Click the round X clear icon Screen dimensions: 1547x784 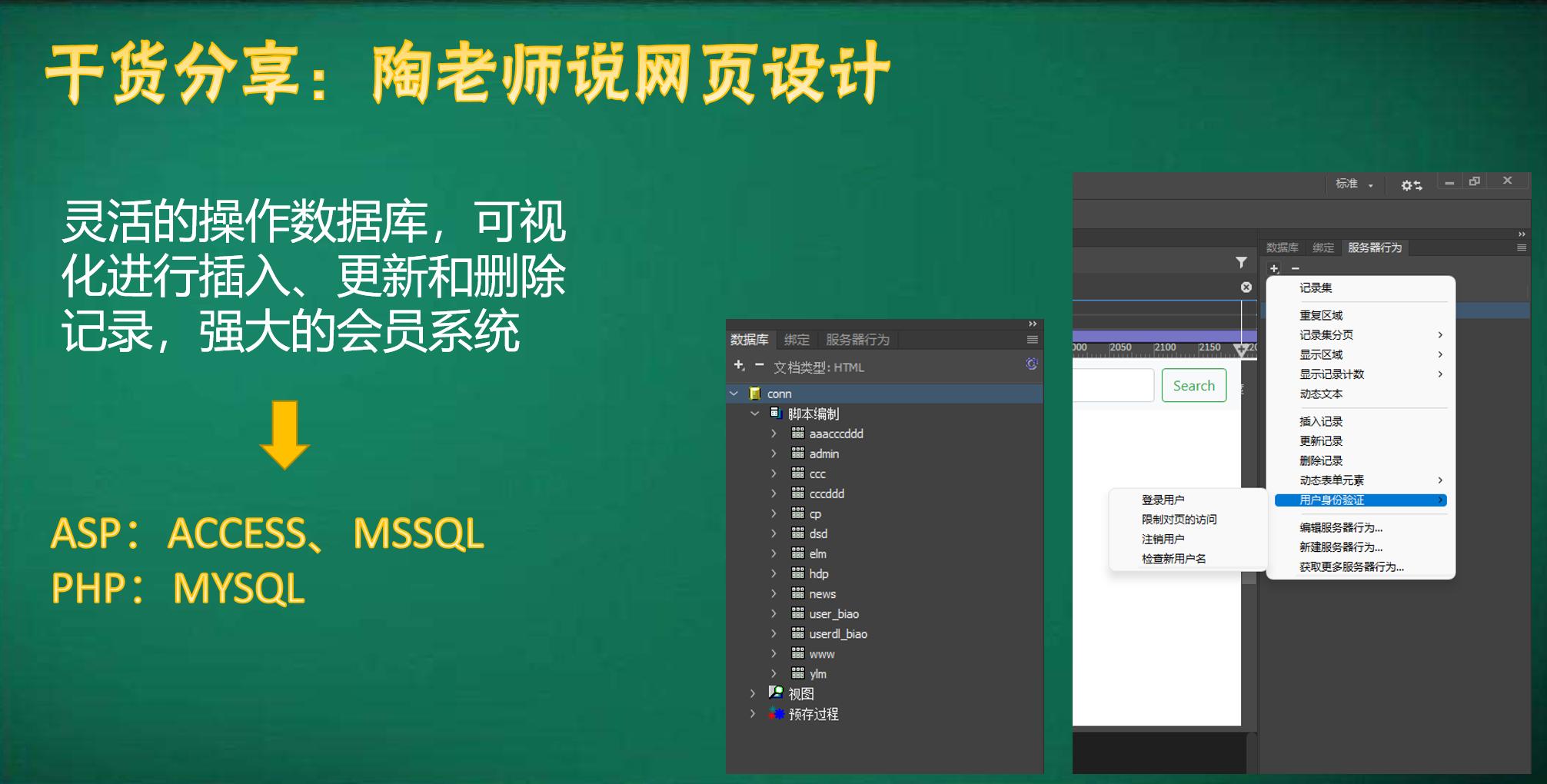[1246, 287]
